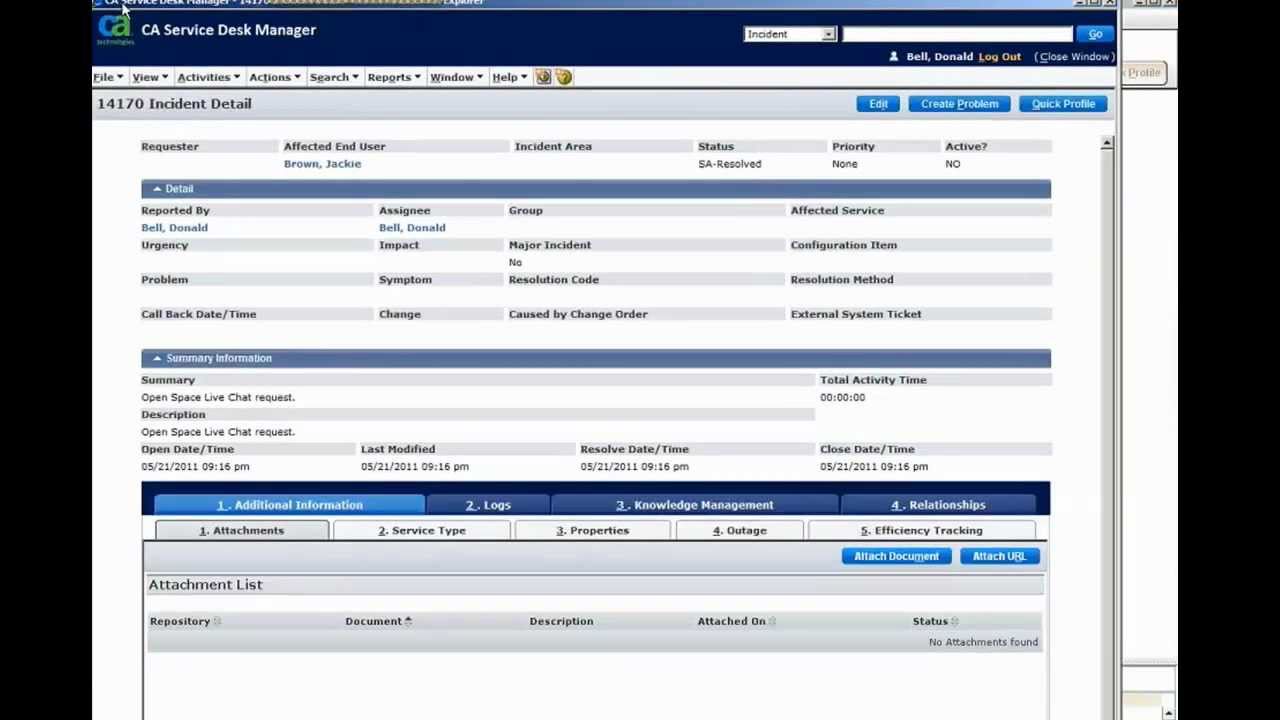Open the Activities menu
The image size is (1280, 720).
click(207, 76)
